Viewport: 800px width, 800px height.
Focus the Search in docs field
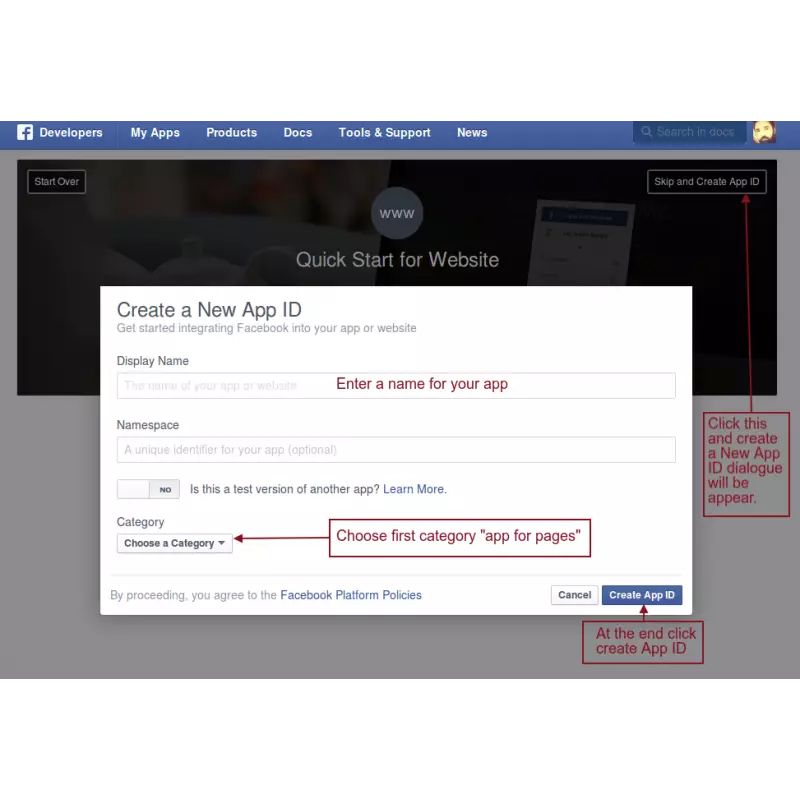[689, 132]
